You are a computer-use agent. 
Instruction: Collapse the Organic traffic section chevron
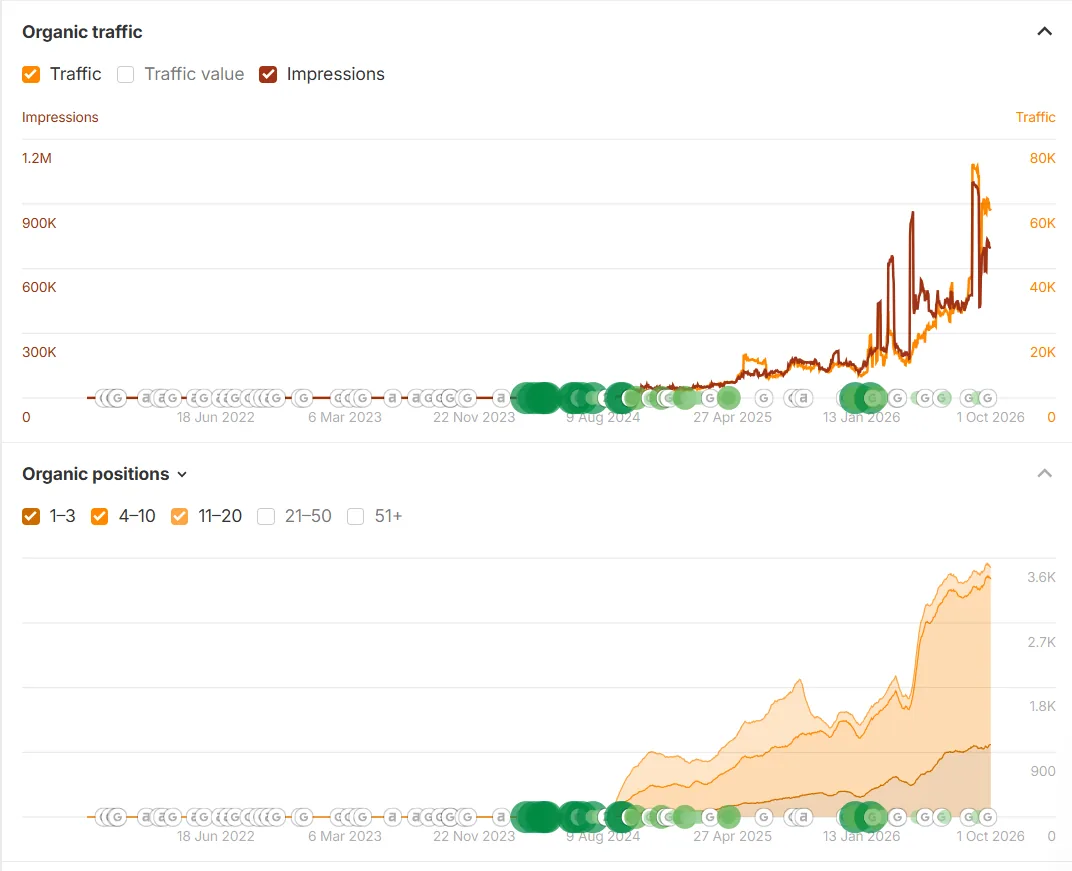(x=1044, y=31)
